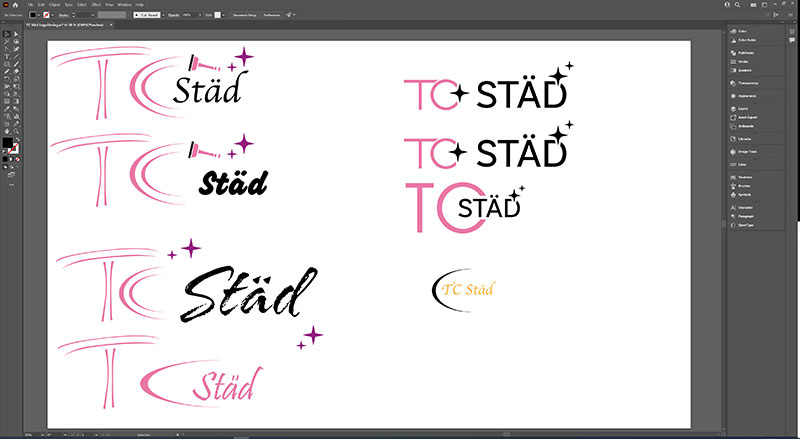Select the Eyedropper tool

(7, 108)
